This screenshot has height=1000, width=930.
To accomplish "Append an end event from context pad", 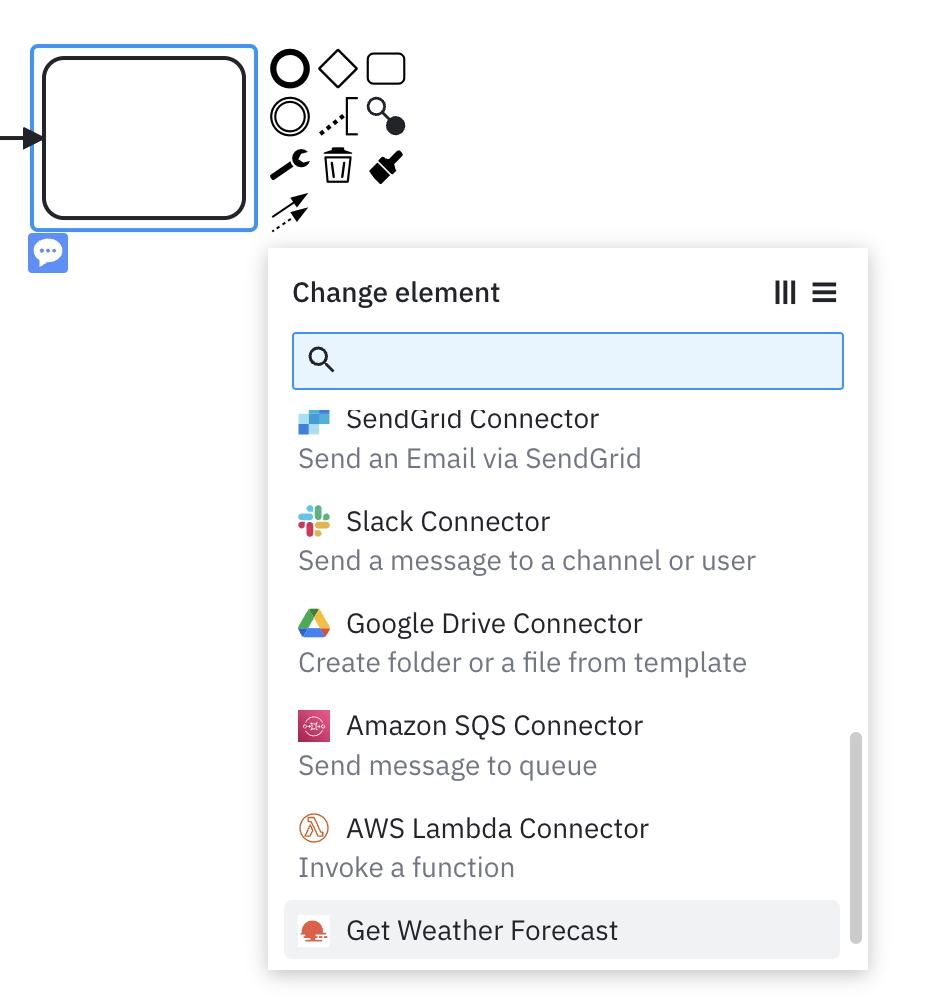I will coord(290,68).
